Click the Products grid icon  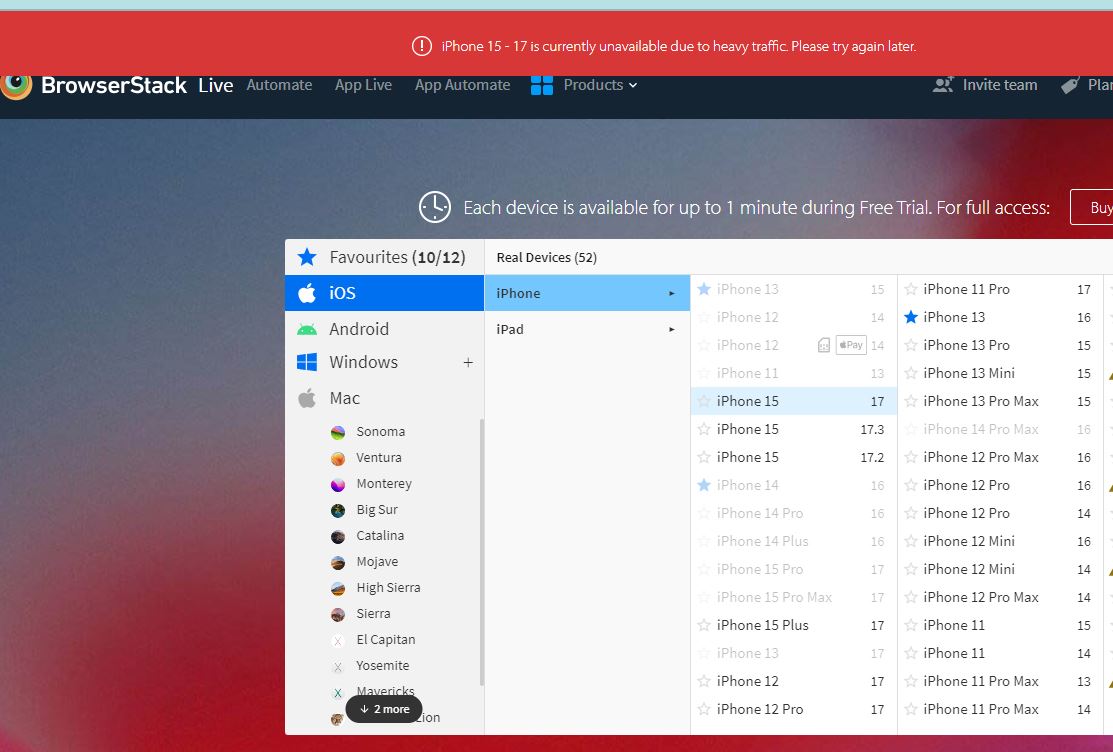point(542,85)
